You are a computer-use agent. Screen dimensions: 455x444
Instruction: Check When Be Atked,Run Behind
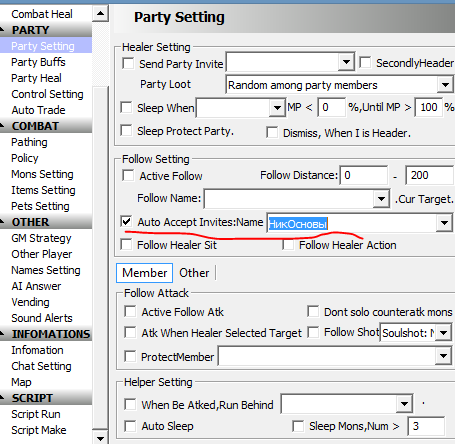click(x=130, y=404)
